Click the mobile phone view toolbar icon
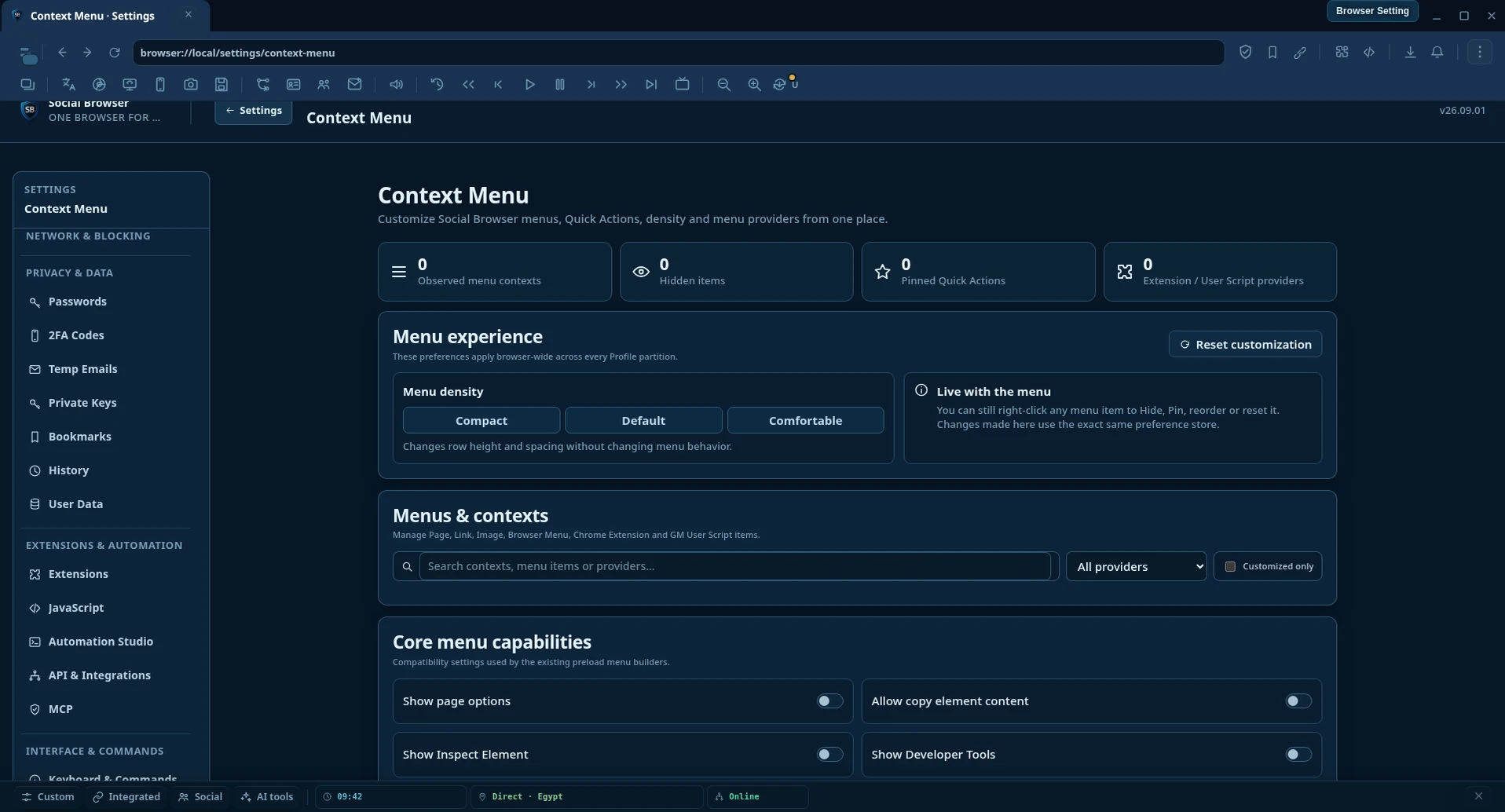The image size is (1505, 812). pyautogui.click(x=160, y=85)
